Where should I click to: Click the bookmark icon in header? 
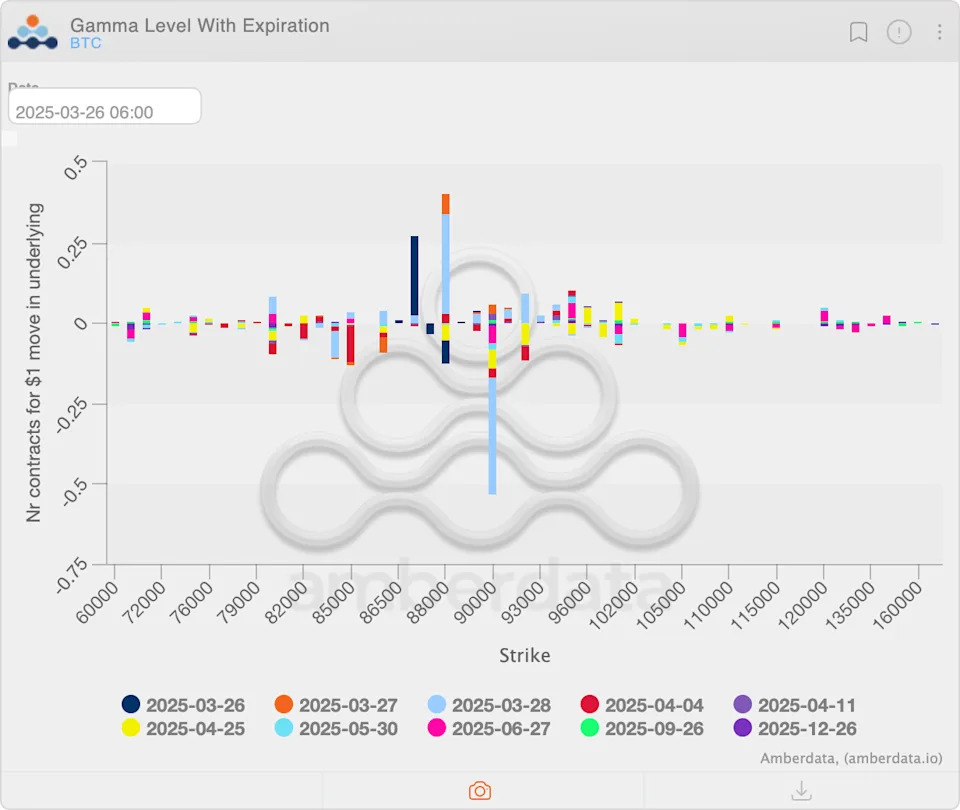tap(858, 32)
